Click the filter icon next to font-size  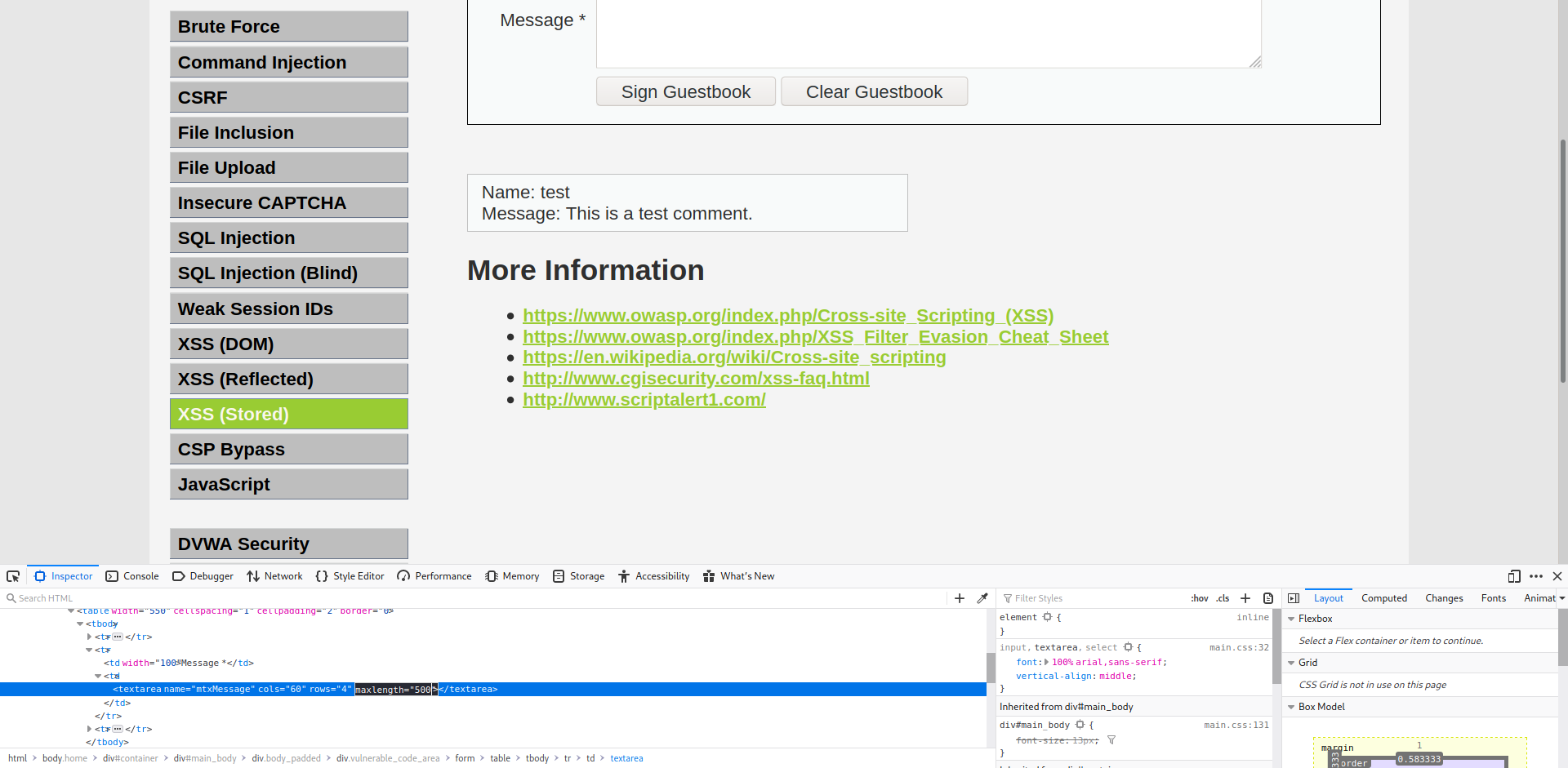tap(1111, 740)
